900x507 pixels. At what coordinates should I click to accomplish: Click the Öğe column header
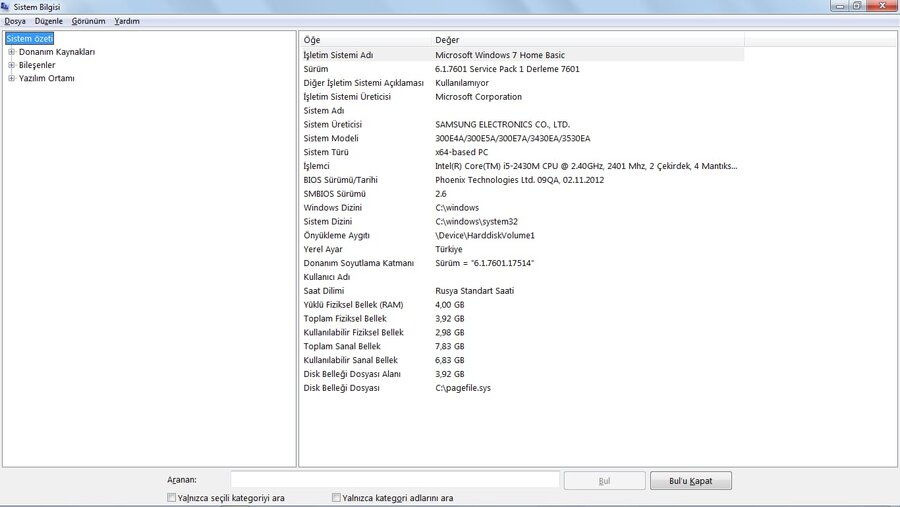365,40
